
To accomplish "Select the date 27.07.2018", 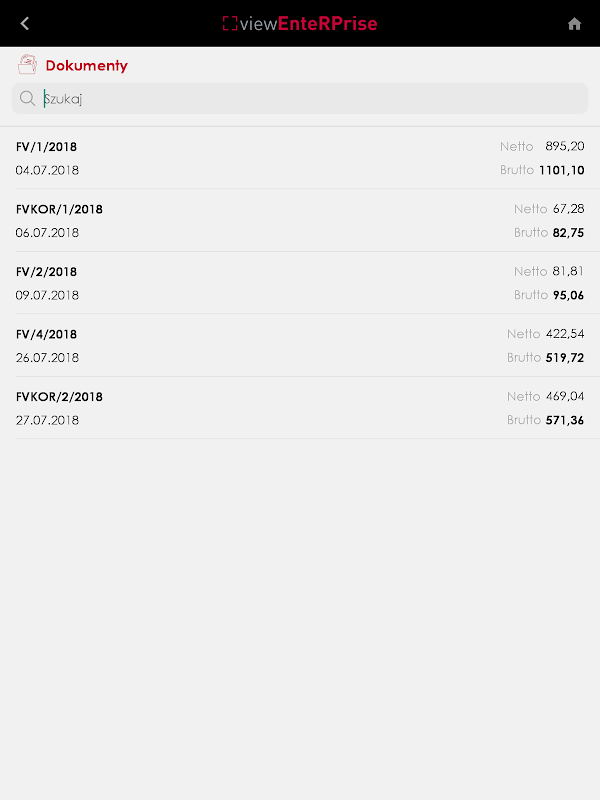I will tap(47, 420).
